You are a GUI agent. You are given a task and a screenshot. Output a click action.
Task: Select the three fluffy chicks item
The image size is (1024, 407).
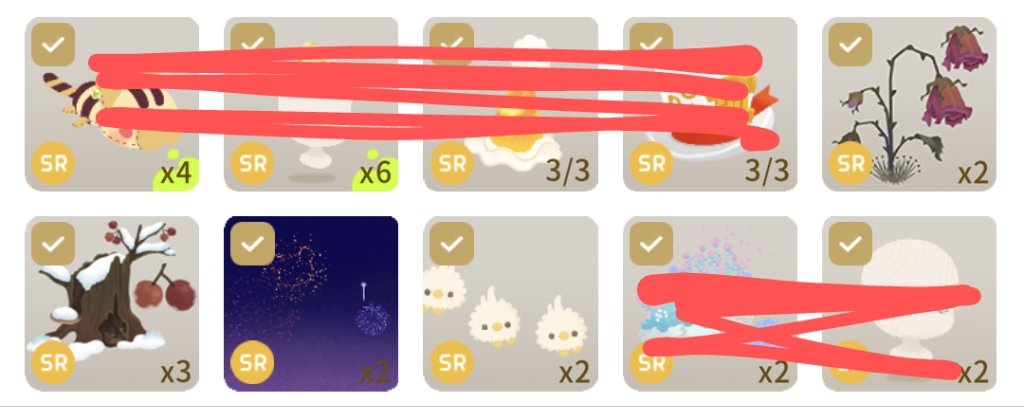click(x=510, y=303)
